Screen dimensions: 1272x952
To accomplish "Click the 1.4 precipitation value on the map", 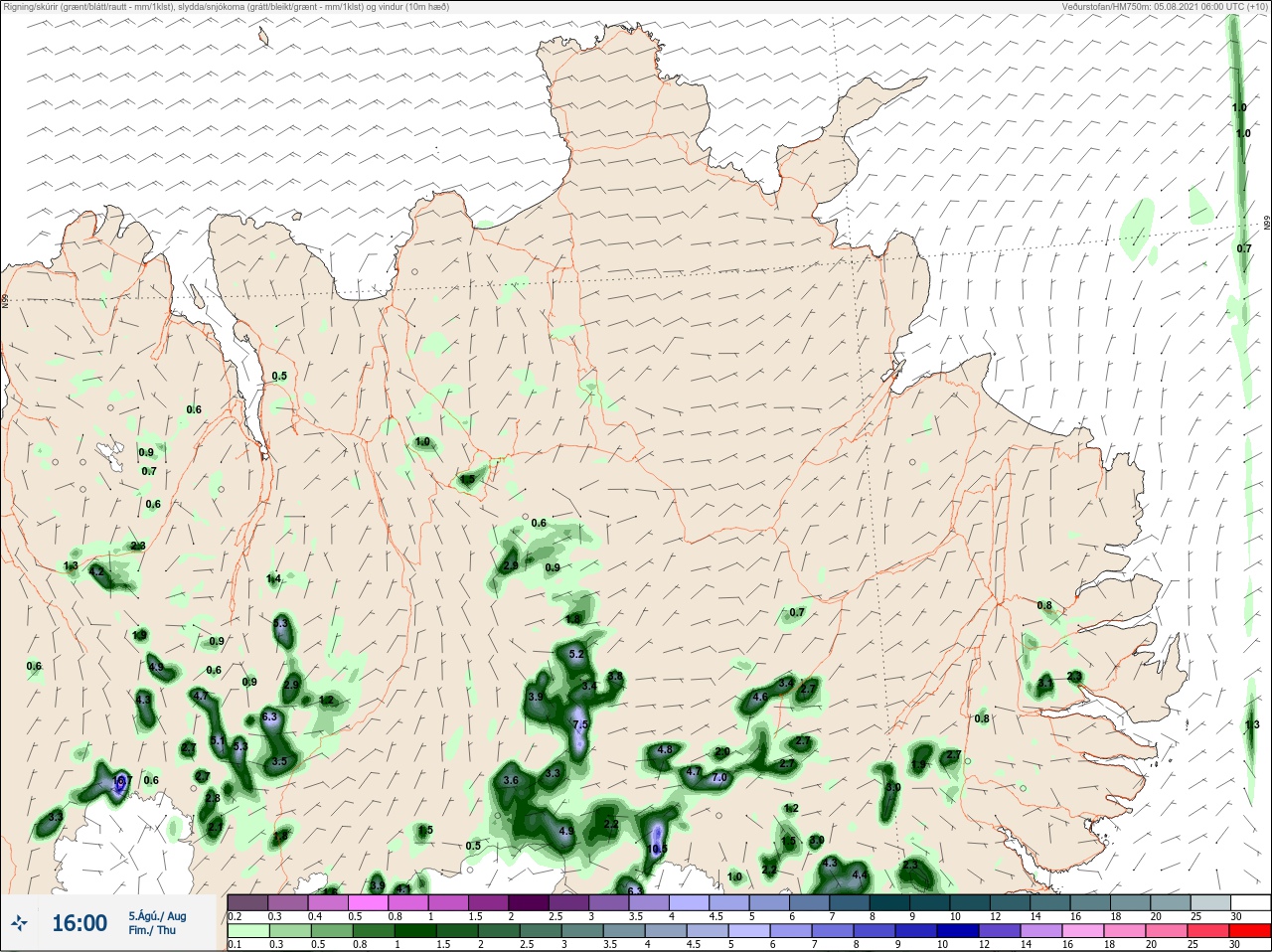I will 274,579.
